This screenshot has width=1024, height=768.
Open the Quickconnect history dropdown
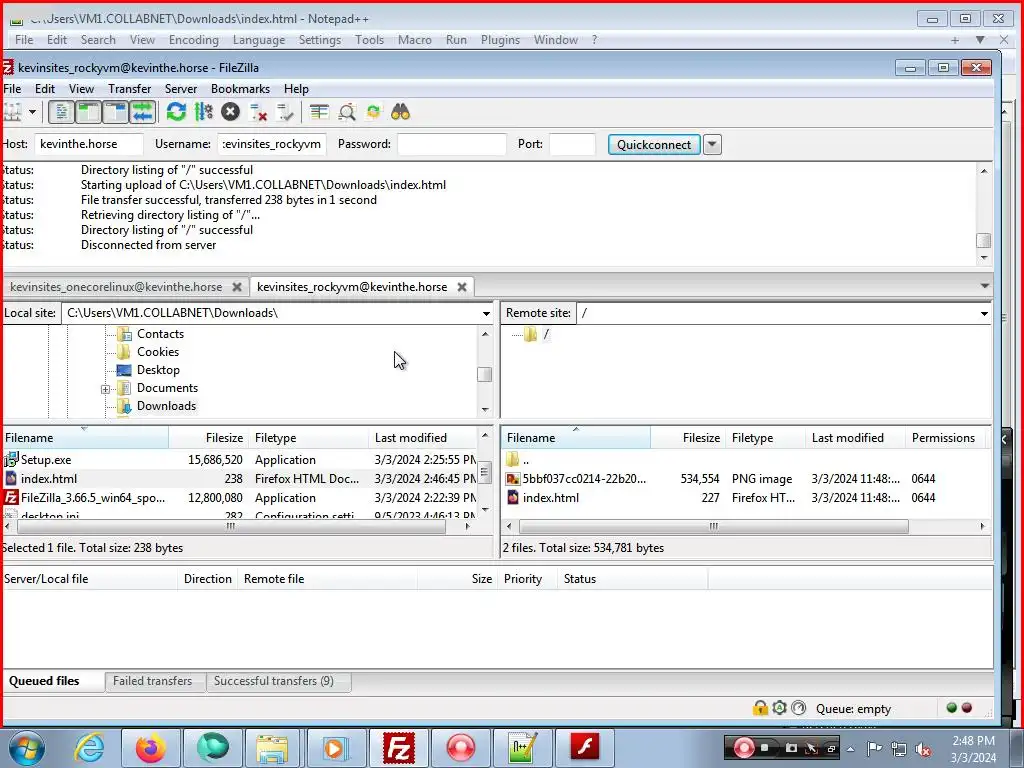coord(712,144)
